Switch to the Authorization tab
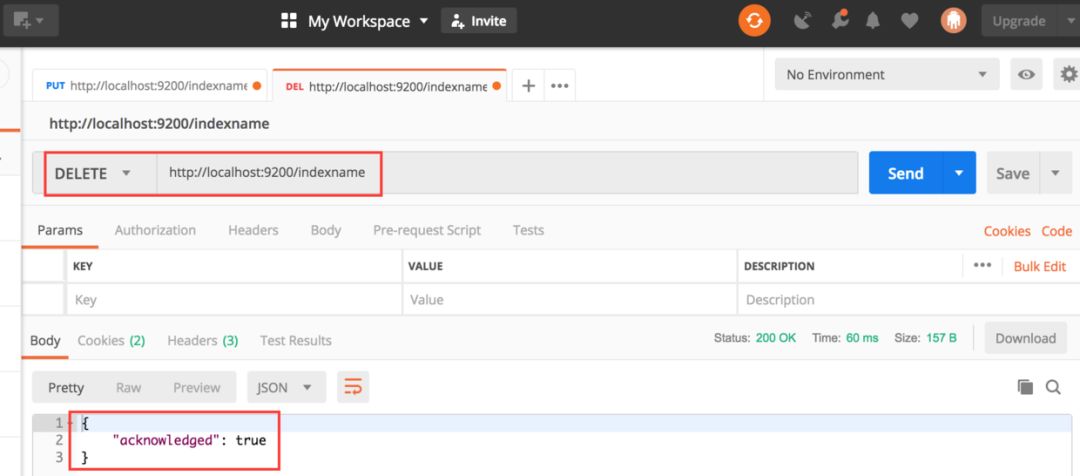 coord(155,230)
